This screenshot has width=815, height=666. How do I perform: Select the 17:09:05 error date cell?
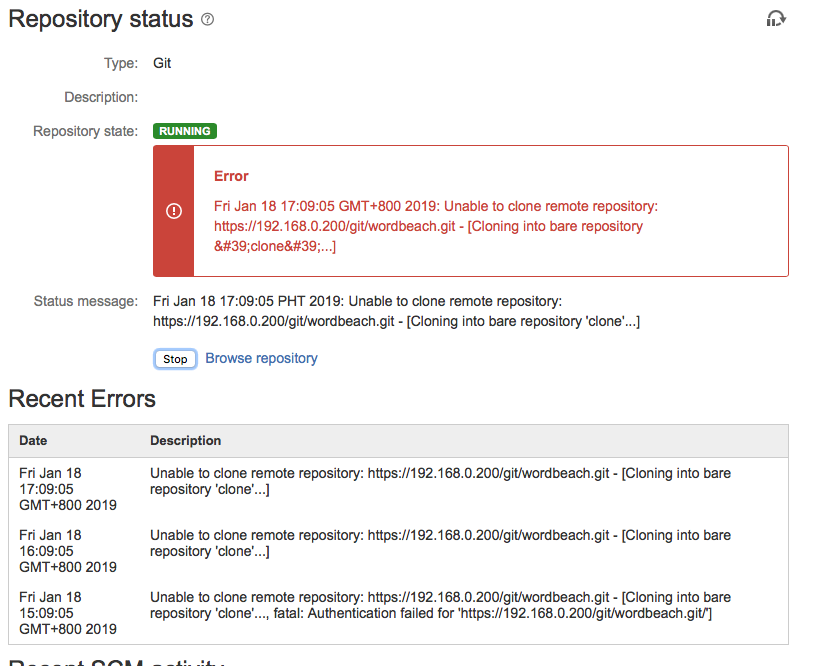coord(68,489)
